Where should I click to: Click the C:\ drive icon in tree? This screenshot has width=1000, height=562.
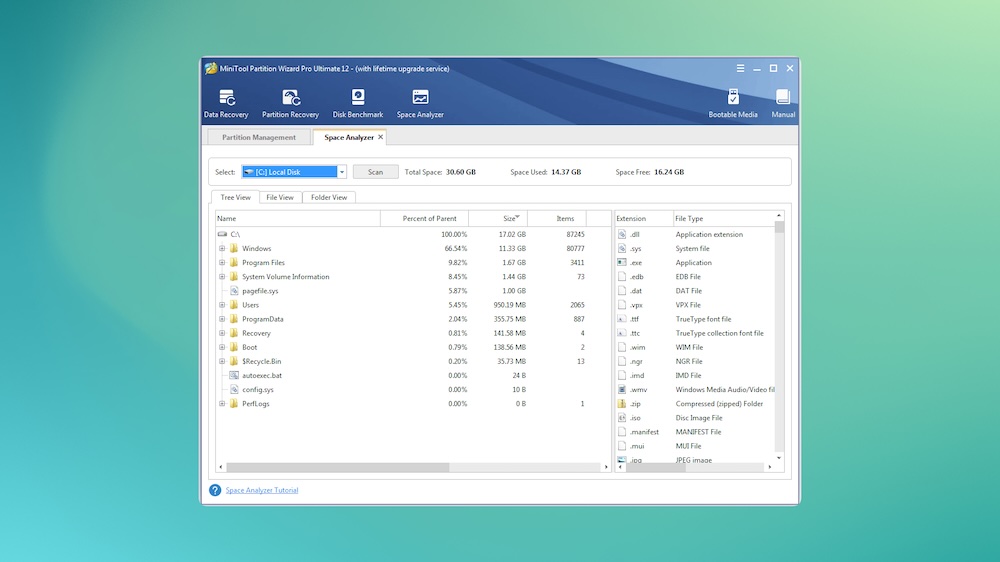pos(222,234)
